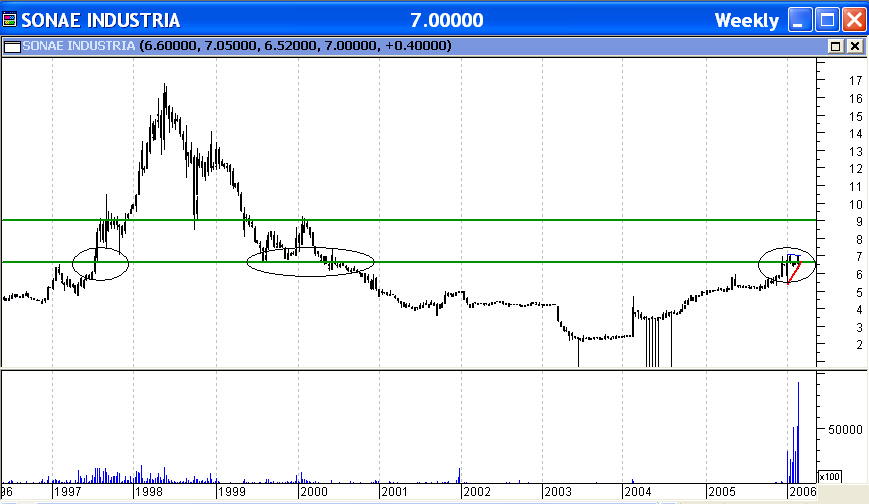Select the red trendline near 2006
Viewport: 869px width, 504px height.
(x=794, y=273)
